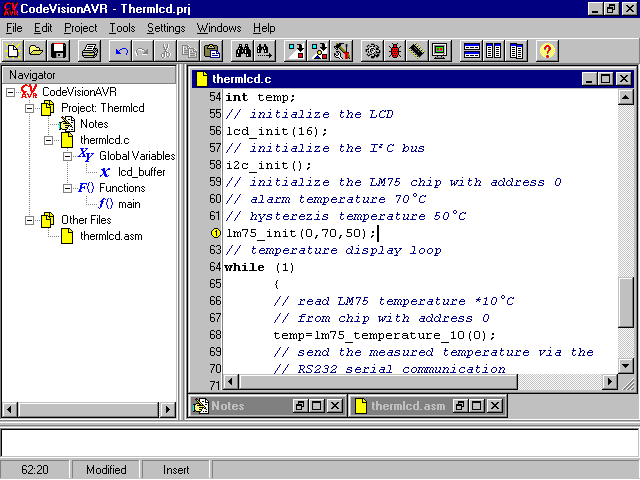Click the Redo toolbar icon
This screenshot has width=640, height=480.
pos(142,51)
